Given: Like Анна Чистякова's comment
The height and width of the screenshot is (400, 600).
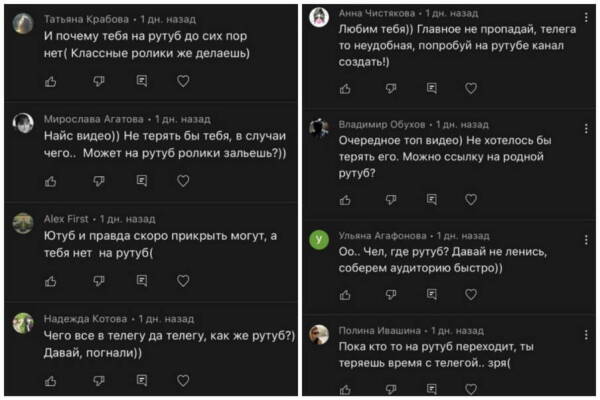Looking at the screenshot, I should (x=345, y=88).
